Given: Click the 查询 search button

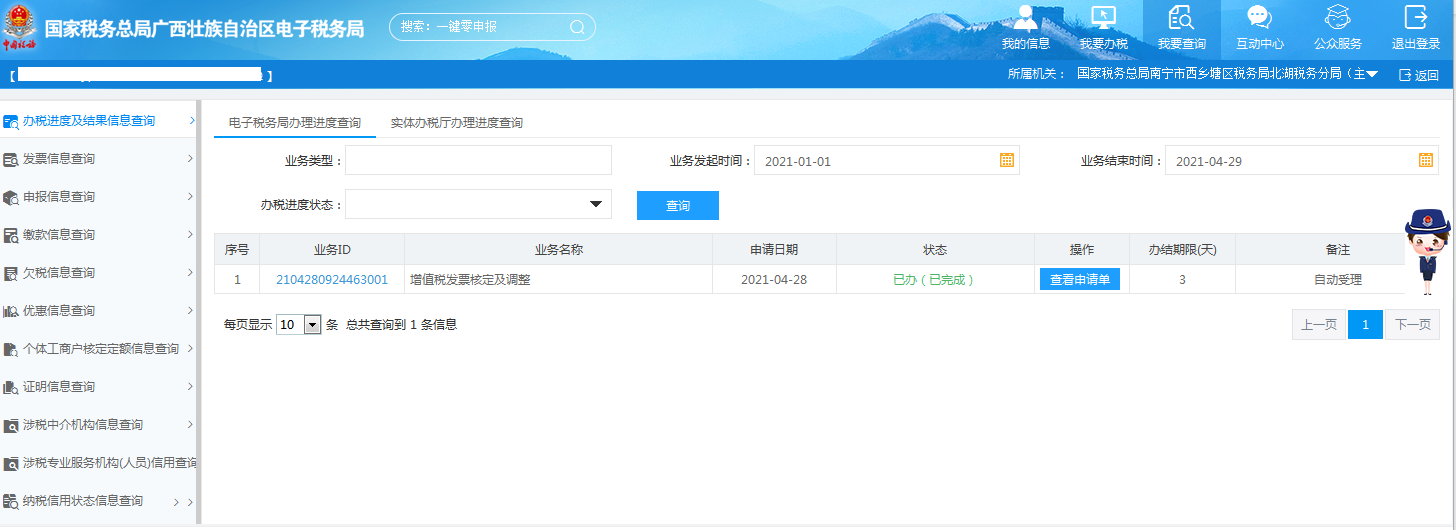Looking at the screenshot, I should (x=677, y=205).
